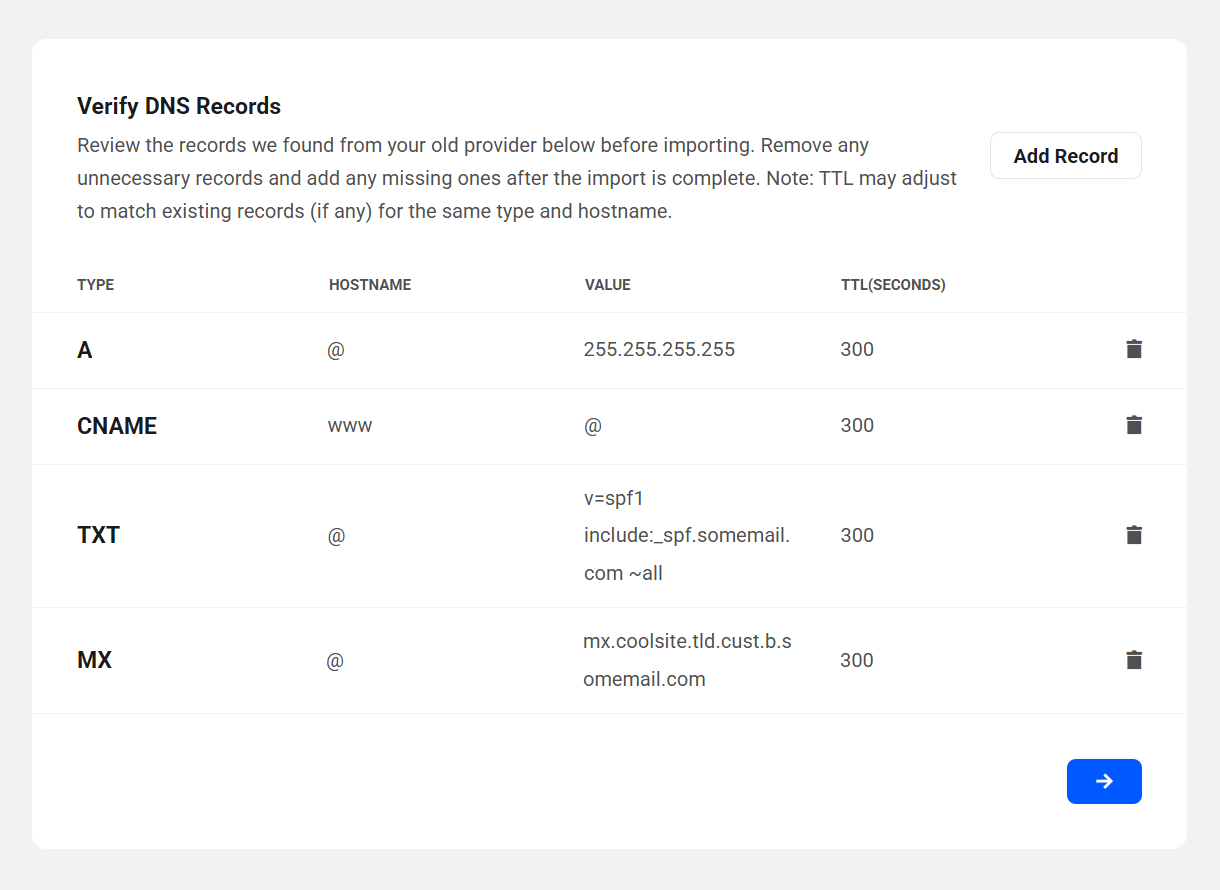This screenshot has width=1220, height=890.
Task: Click the Add Record button
Action: point(1065,156)
